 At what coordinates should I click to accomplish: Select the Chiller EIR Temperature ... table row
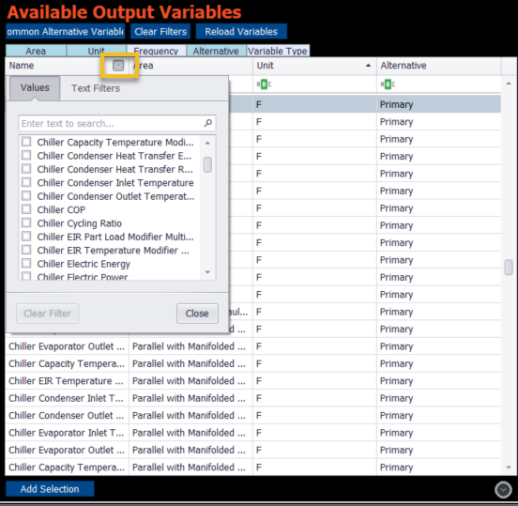(253, 381)
